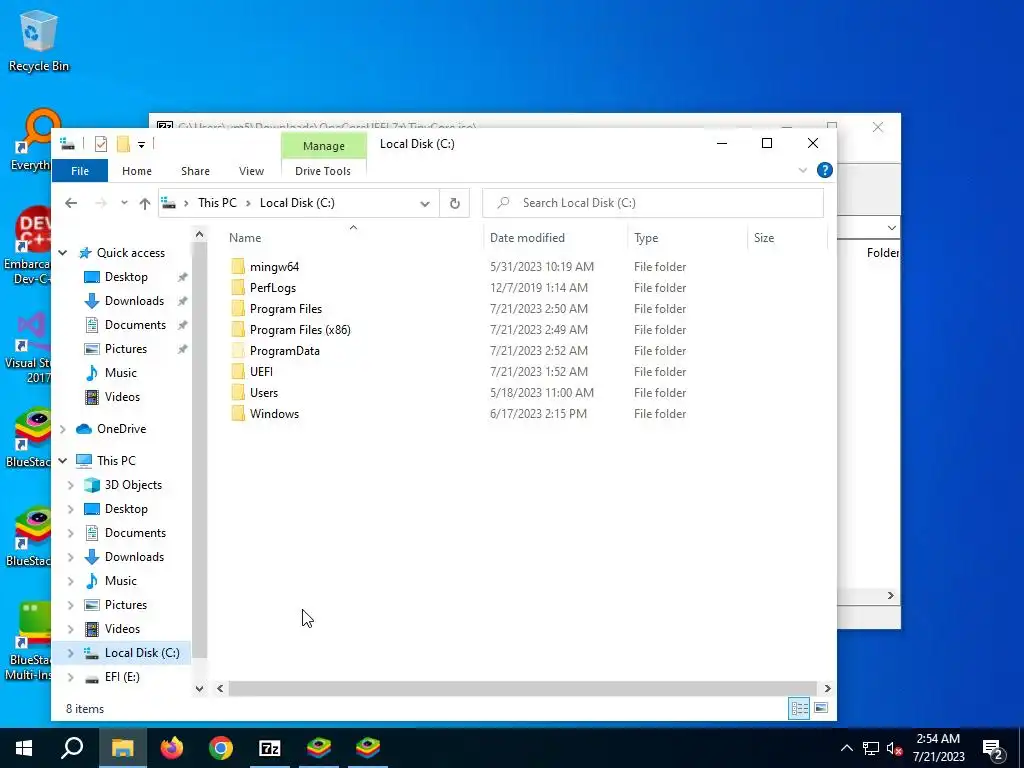Open taskbar Search

pyautogui.click(x=72, y=748)
